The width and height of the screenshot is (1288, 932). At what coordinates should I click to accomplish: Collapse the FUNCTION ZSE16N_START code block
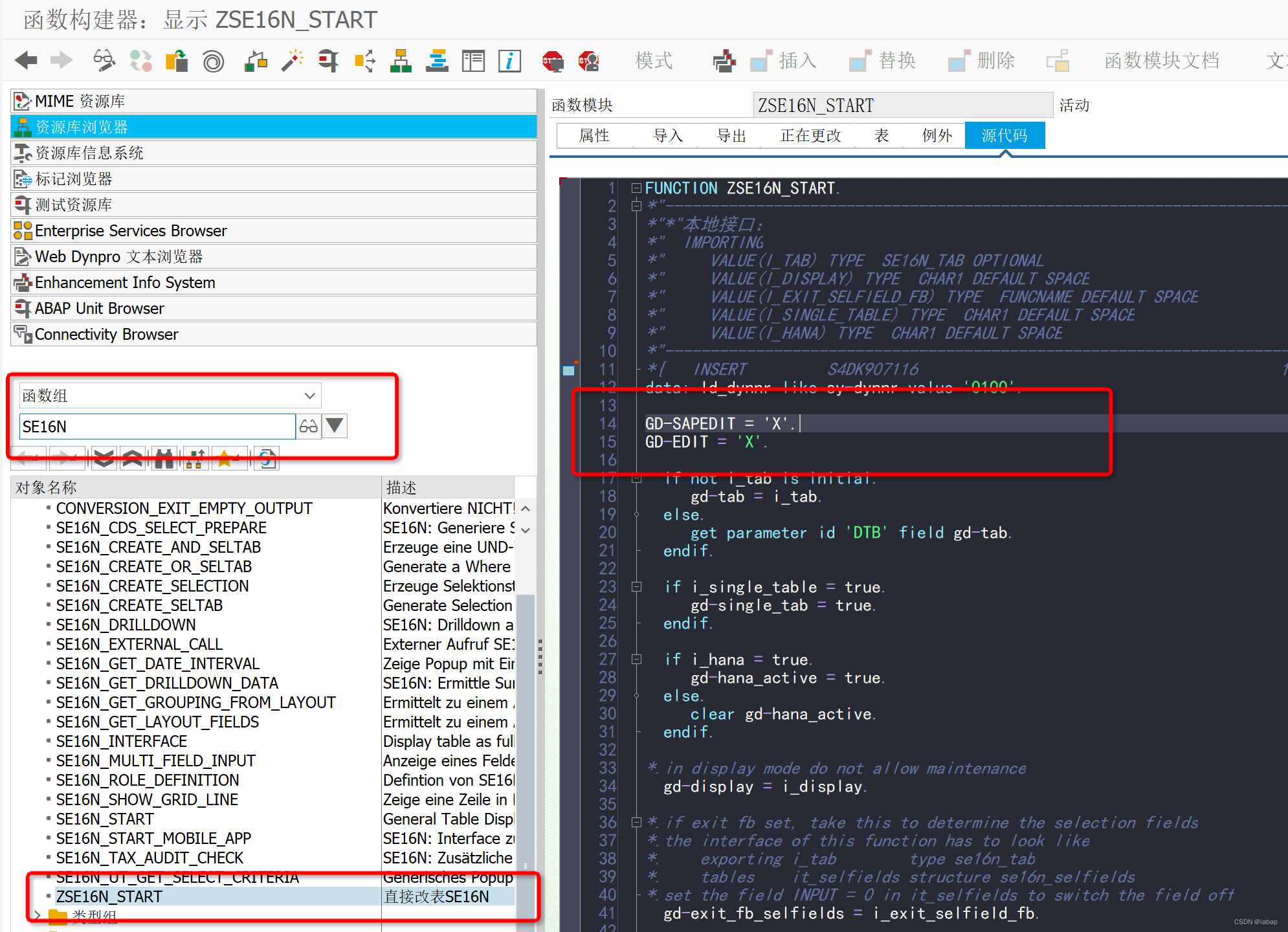(636, 188)
